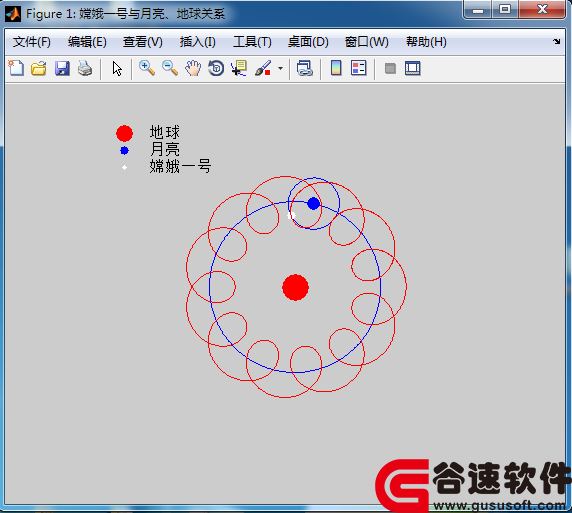Screen dimensions: 572x513
Task: Expand the Brush tool color dropdown arrow
Action: tap(280, 68)
